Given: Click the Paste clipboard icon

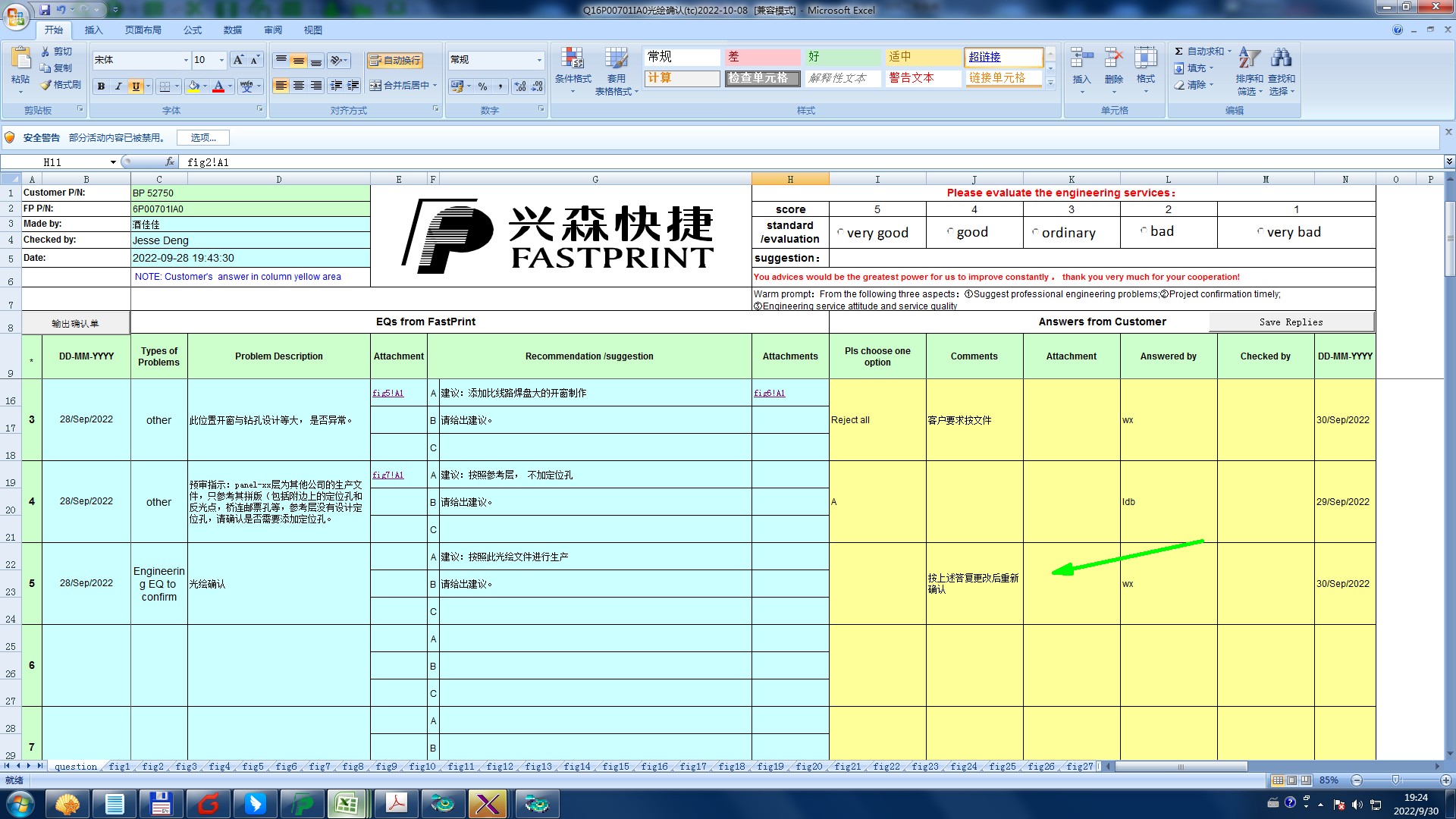Looking at the screenshot, I should pyautogui.click(x=20, y=59).
